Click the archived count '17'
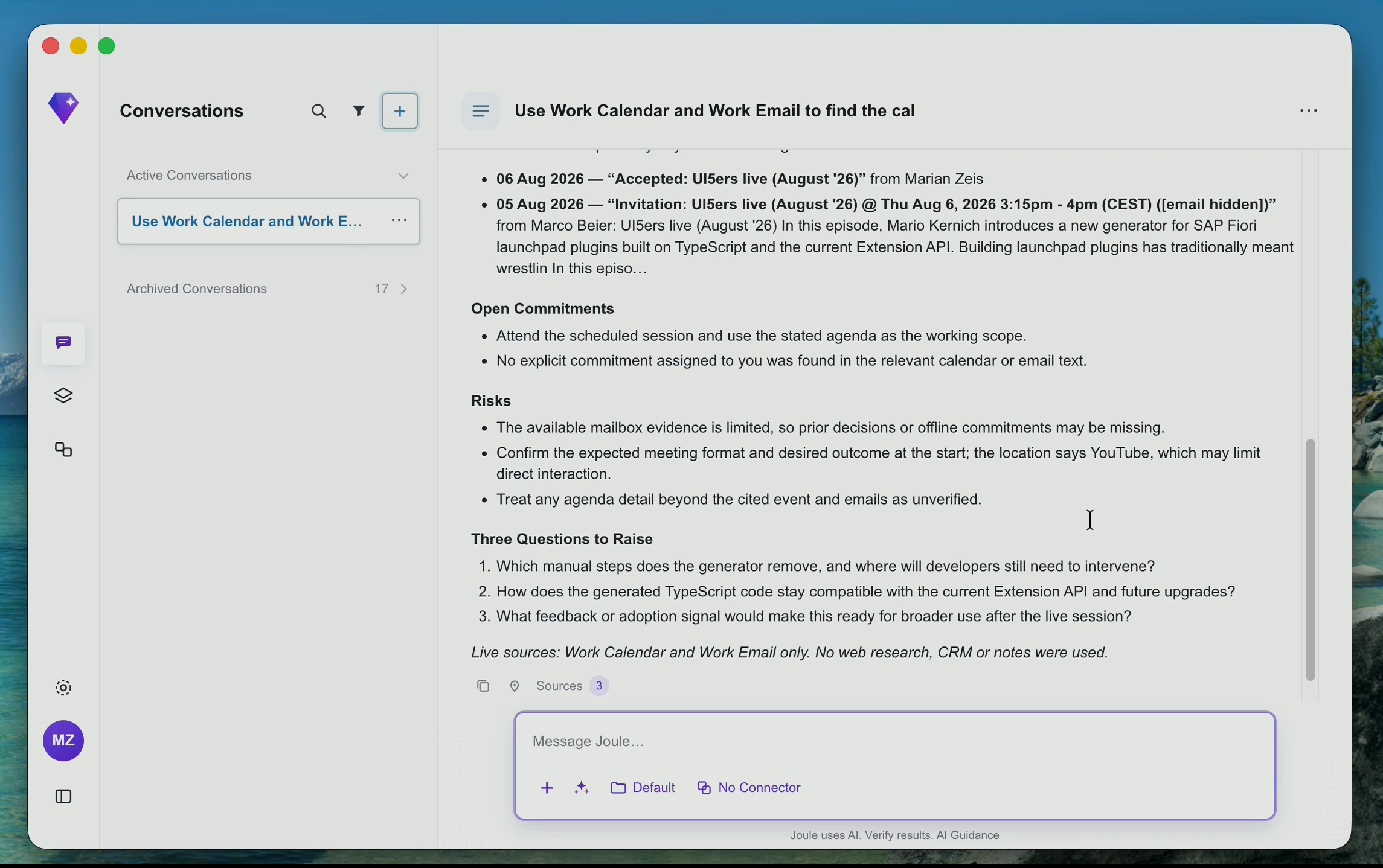 [x=381, y=289]
